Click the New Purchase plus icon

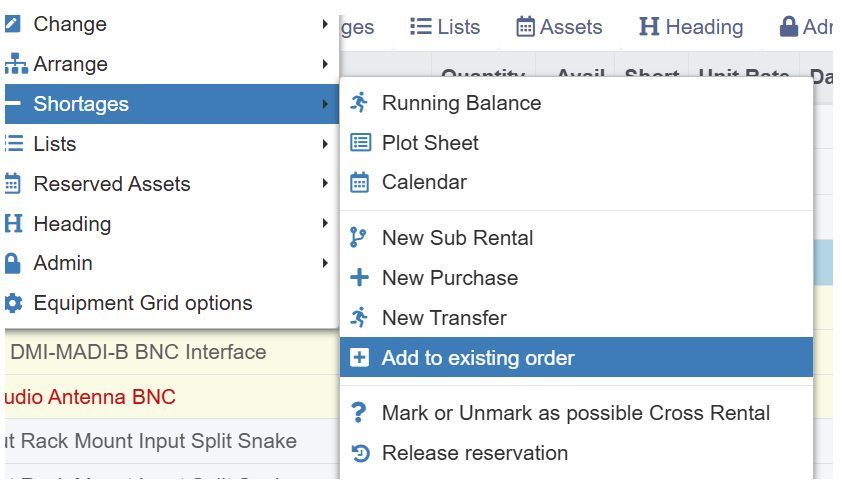click(x=360, y=278)
